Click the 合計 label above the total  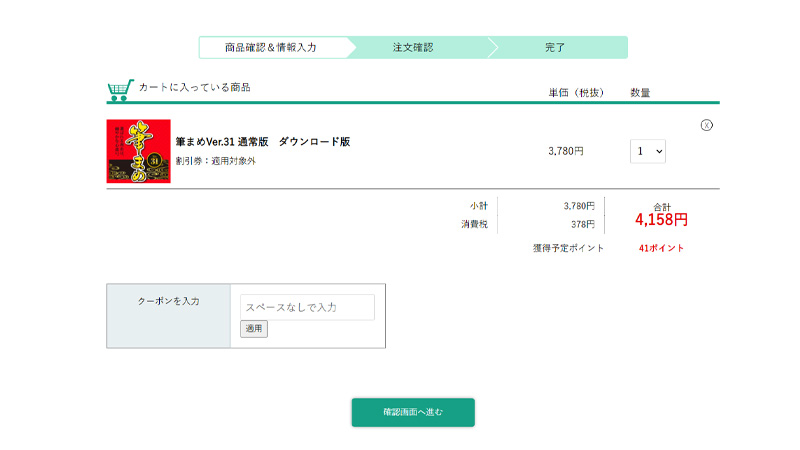[x=662, y=207]
